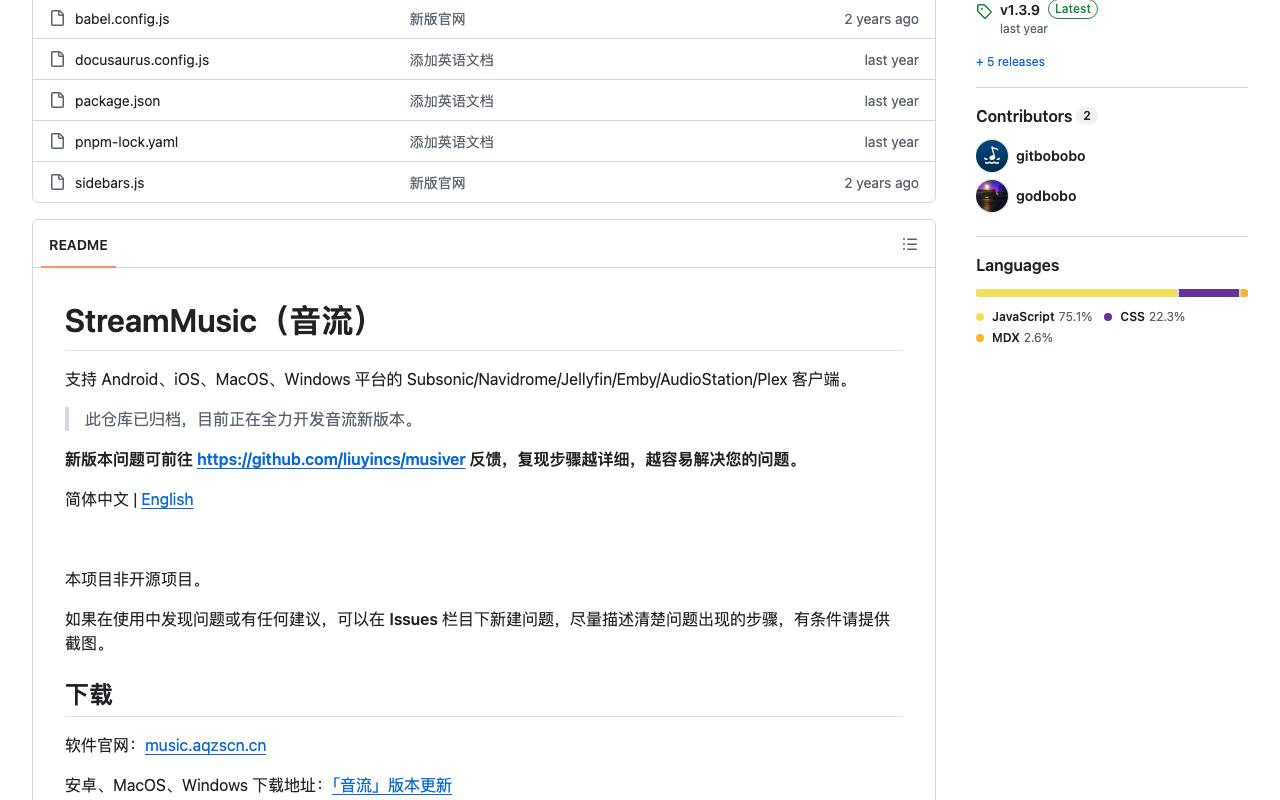Open sidebars.js commit message 新版官网
1280x800 pixels.
point(437,183)
